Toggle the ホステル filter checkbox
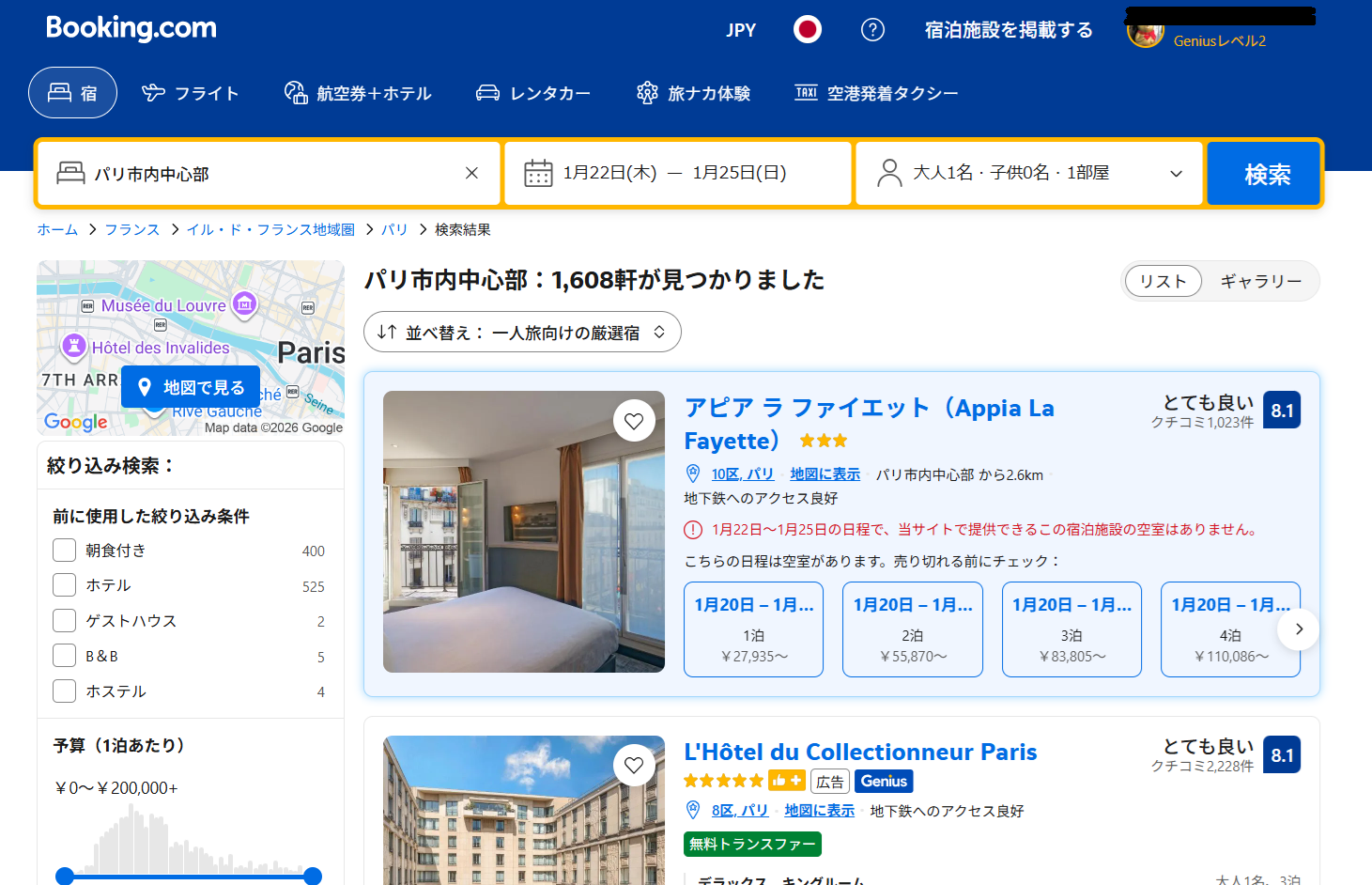The width and height of the screenshot is (1372, 885). click(64, 691)
